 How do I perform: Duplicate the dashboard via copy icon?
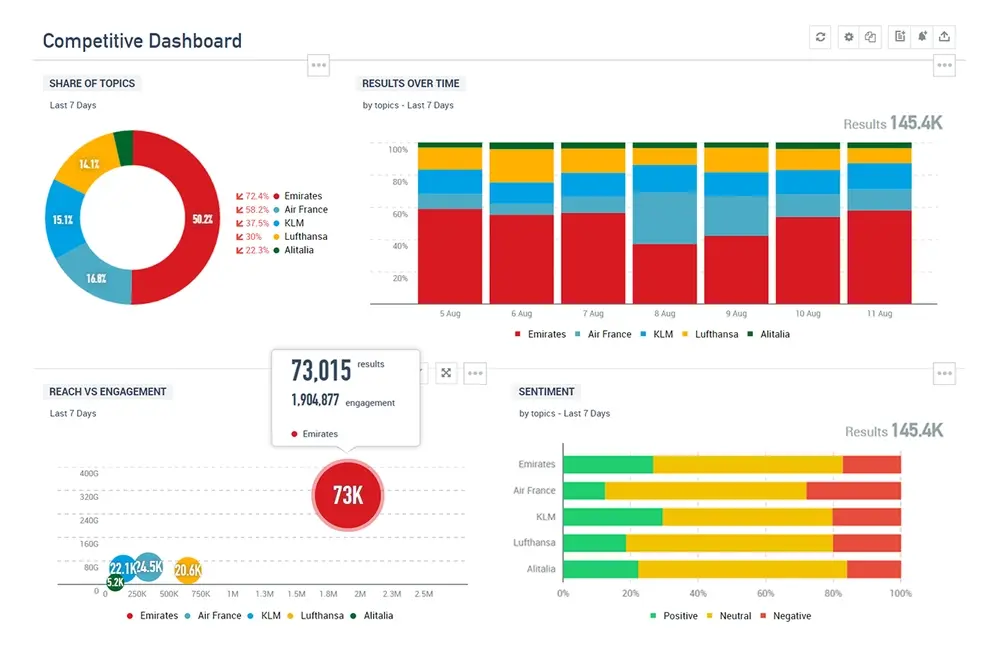(x=871, y=37)
